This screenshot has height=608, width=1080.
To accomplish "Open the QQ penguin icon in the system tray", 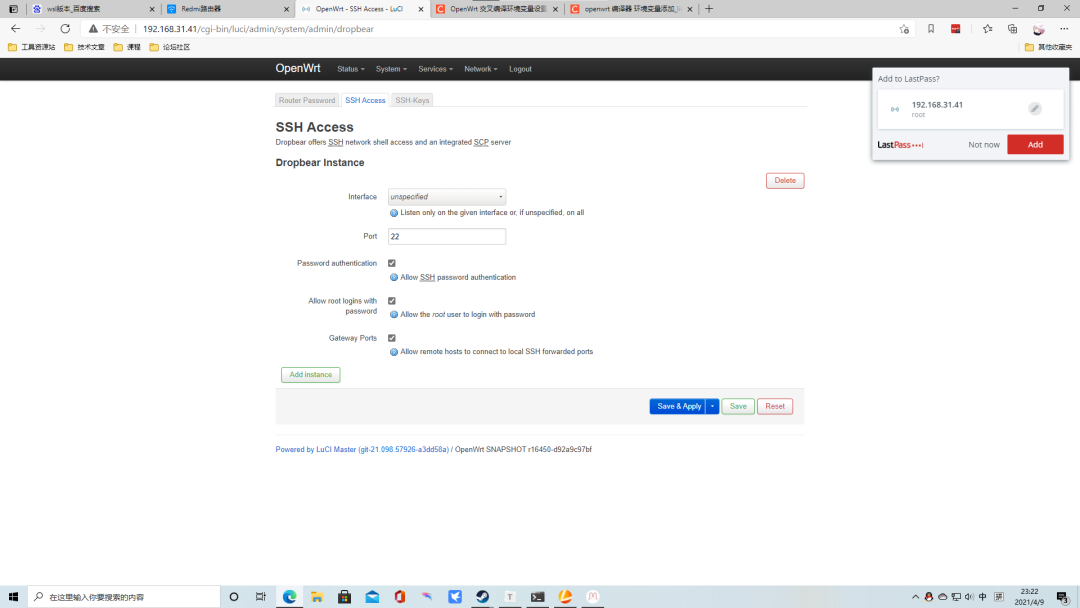I will [928, 597].
